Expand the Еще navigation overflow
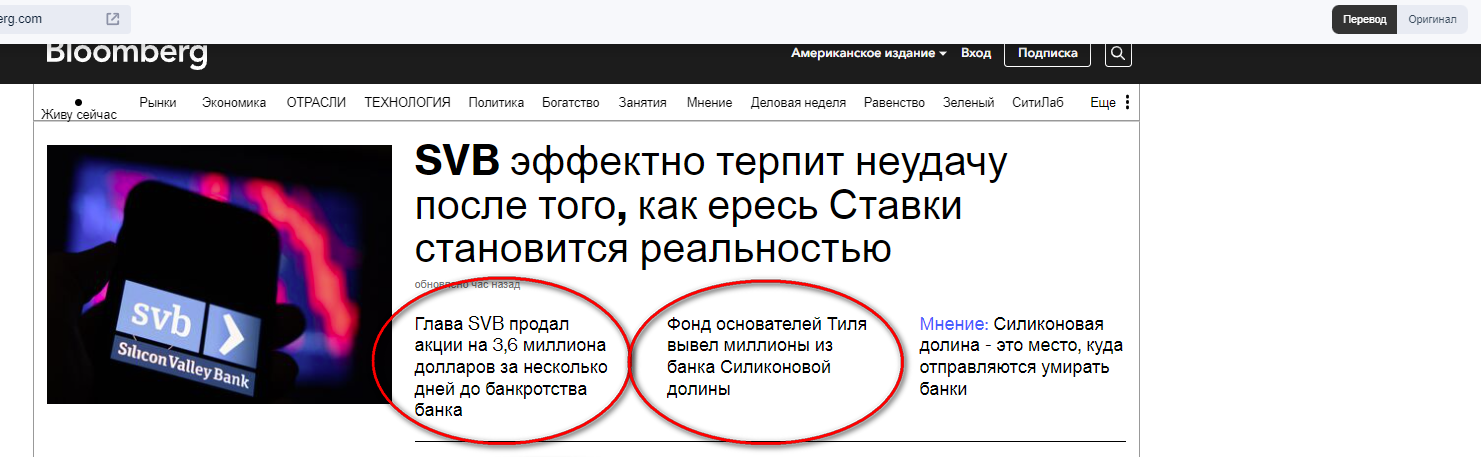 (x=1102, y=102)
